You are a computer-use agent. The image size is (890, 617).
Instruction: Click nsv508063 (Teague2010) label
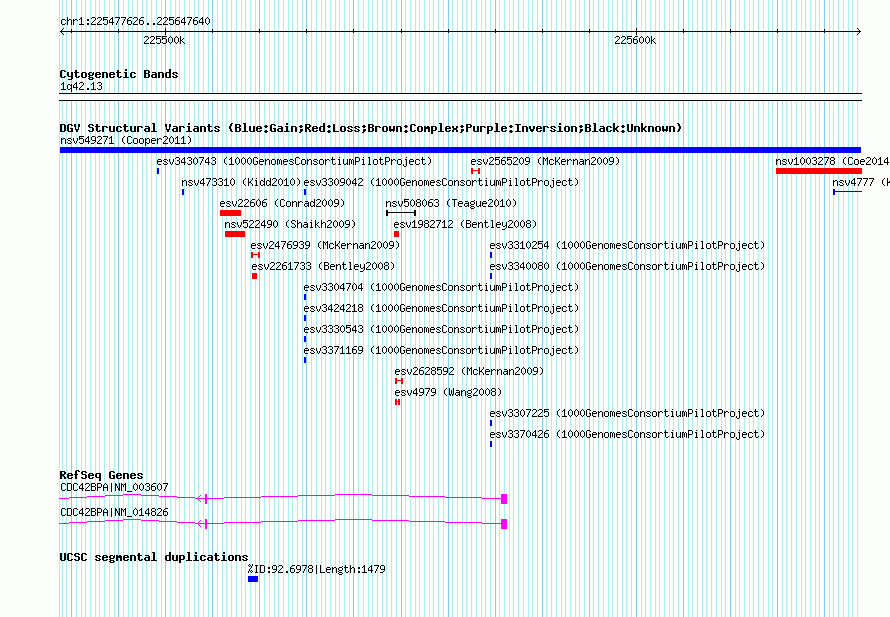[x=451, y=203]
